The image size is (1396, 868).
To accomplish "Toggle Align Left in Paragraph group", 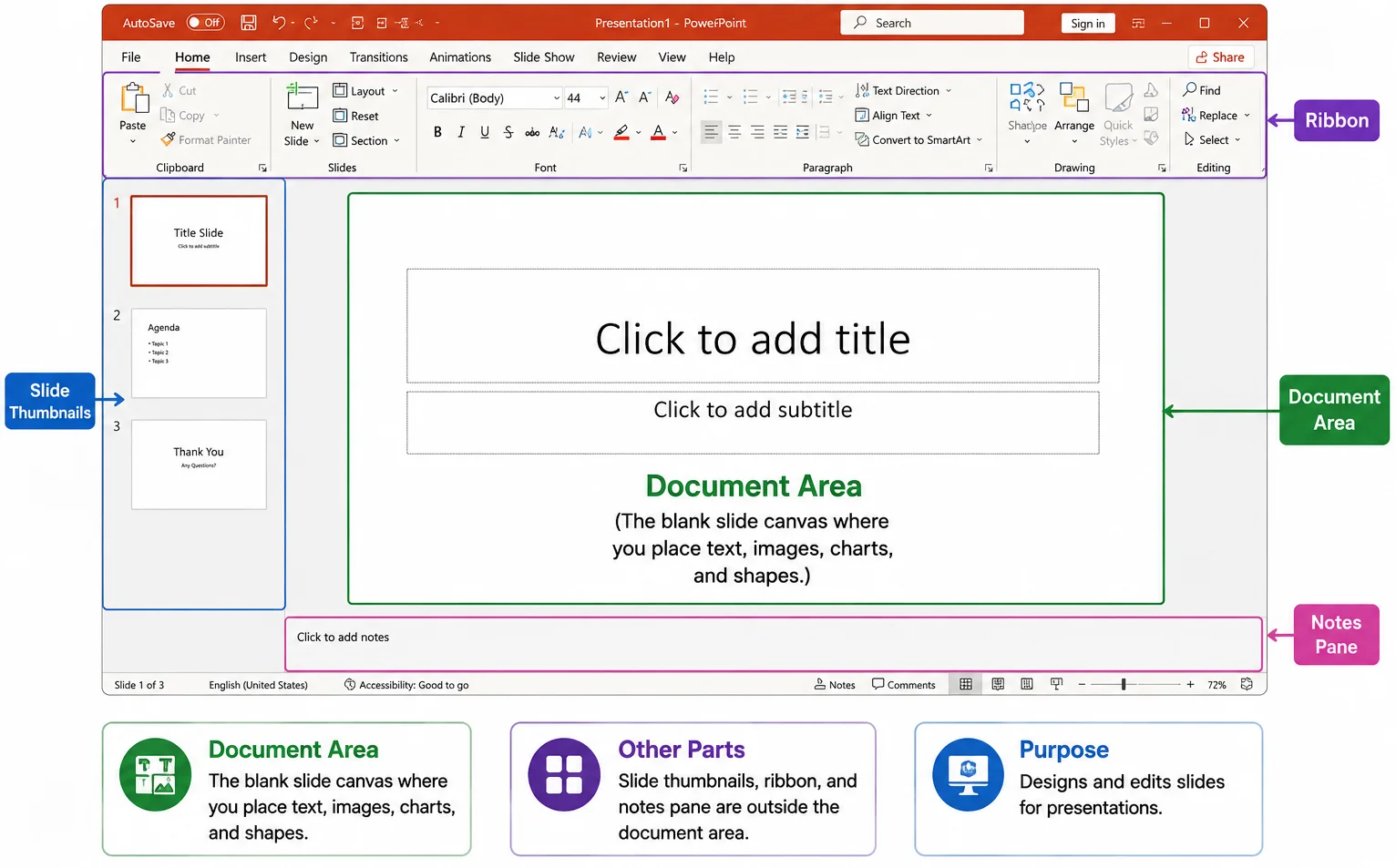I will coord(711,132).
